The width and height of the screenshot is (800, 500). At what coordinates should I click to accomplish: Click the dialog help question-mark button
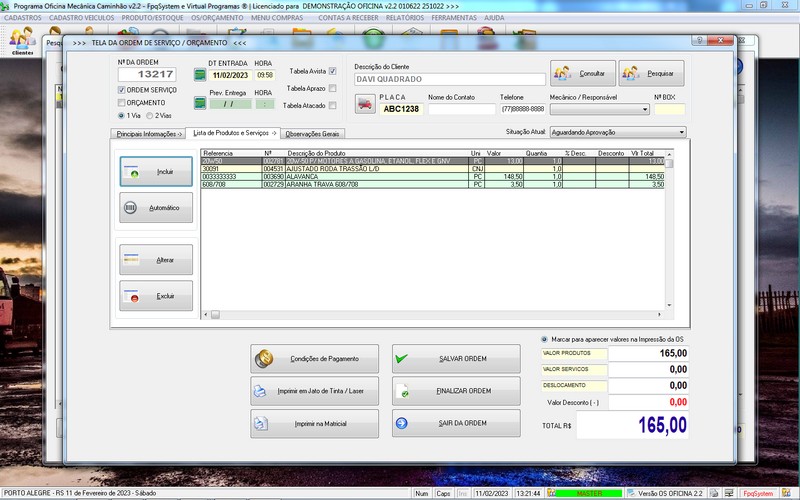(699, 40)
